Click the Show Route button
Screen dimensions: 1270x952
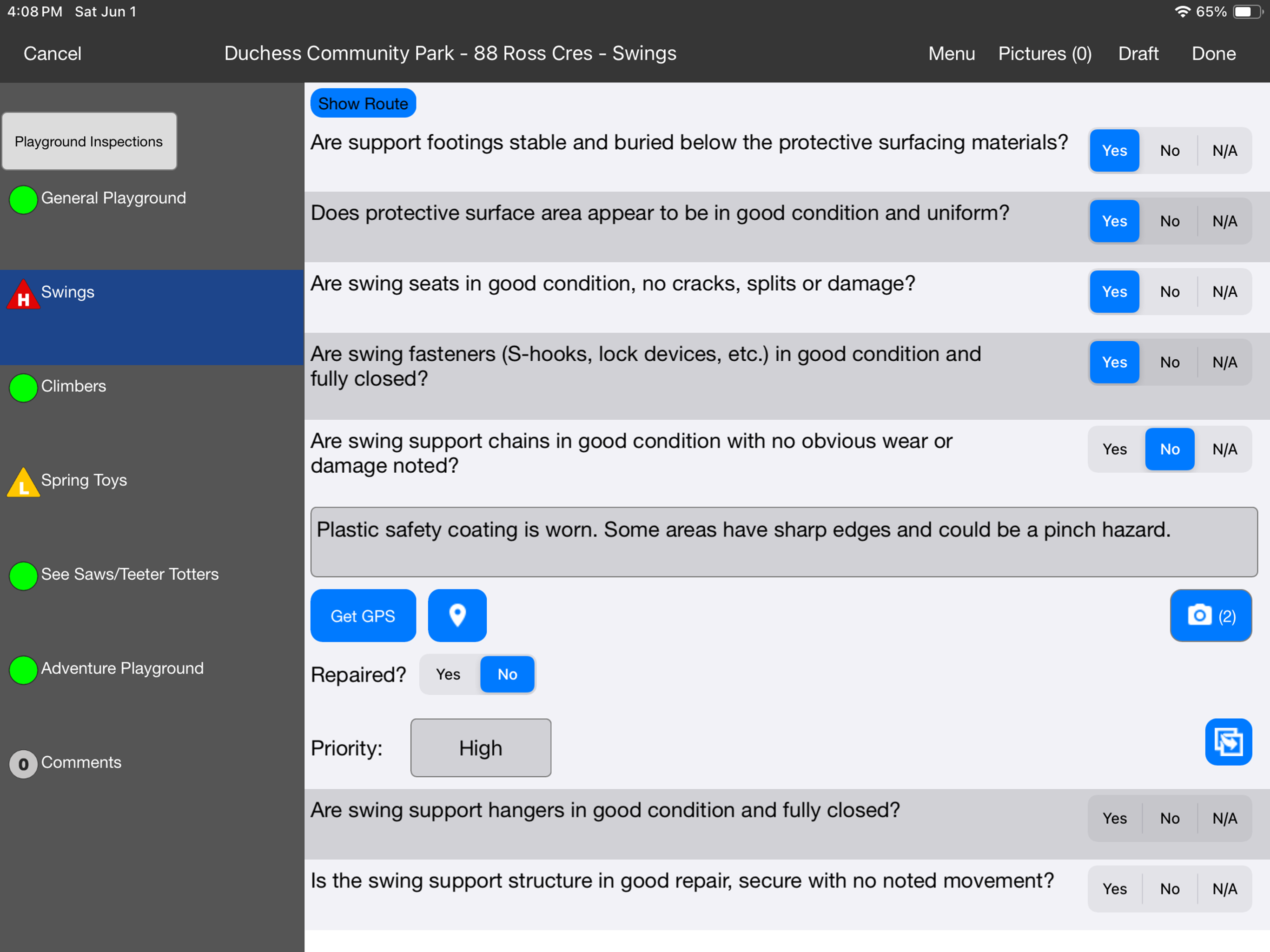pos(363,103)
